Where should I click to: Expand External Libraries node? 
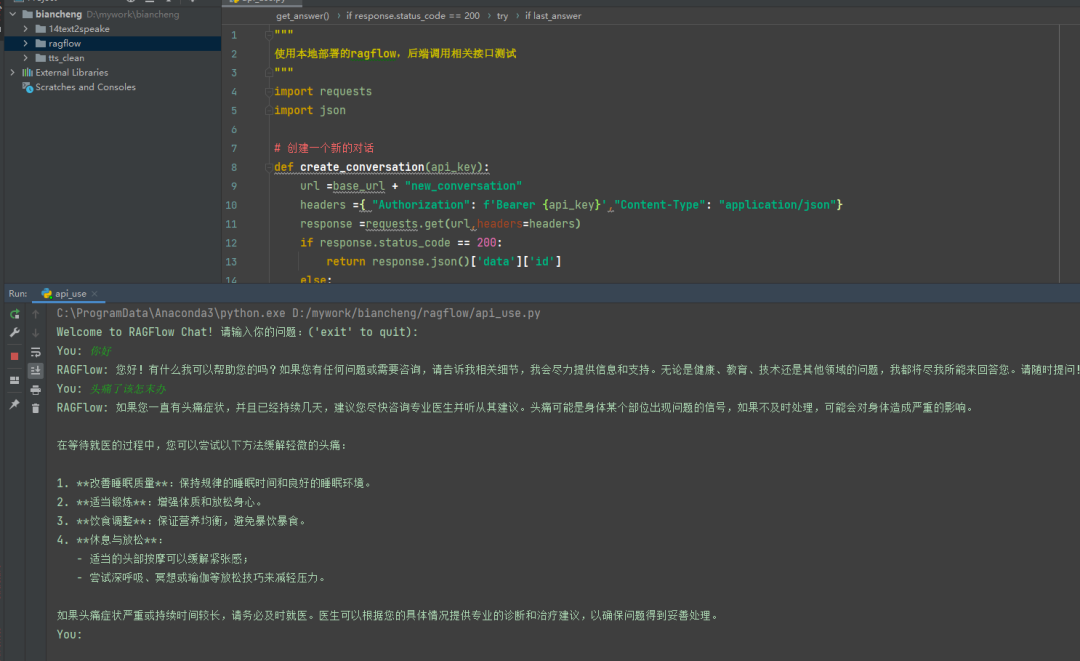tap(12, 72)
